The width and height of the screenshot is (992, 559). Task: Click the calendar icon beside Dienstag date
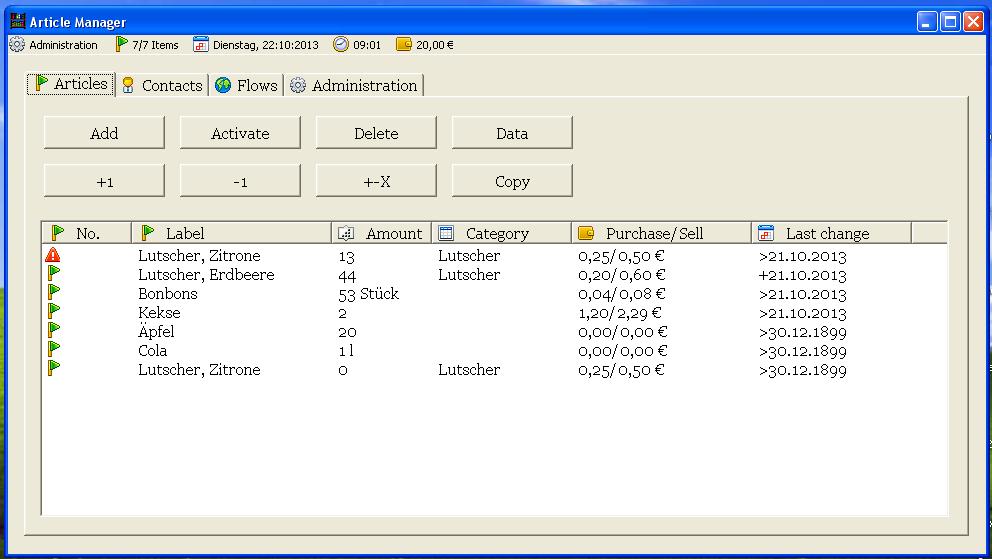(x=201, y=44)
